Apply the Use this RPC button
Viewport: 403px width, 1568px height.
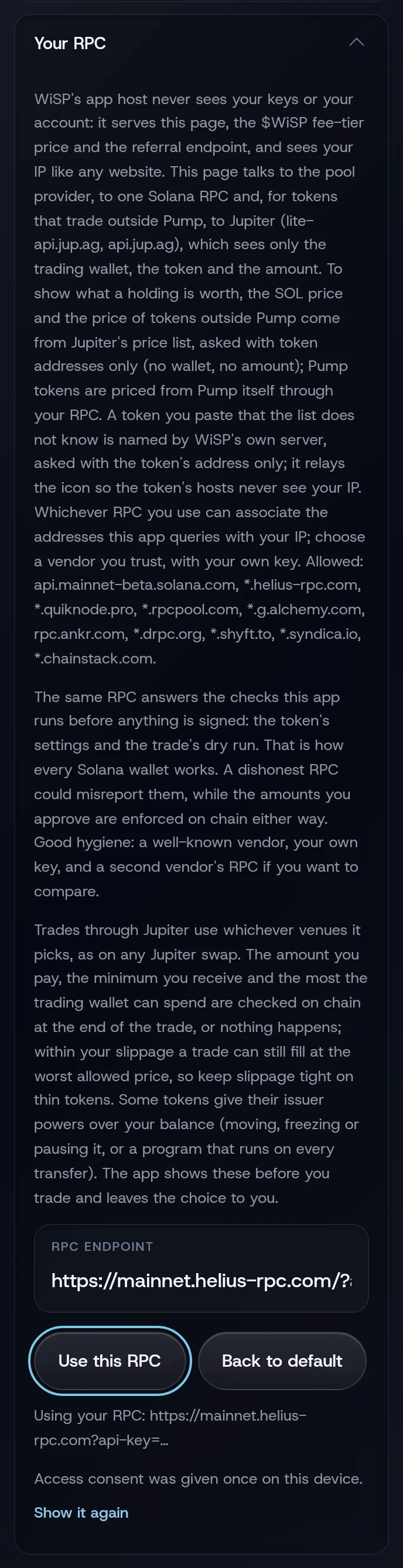110,1360
